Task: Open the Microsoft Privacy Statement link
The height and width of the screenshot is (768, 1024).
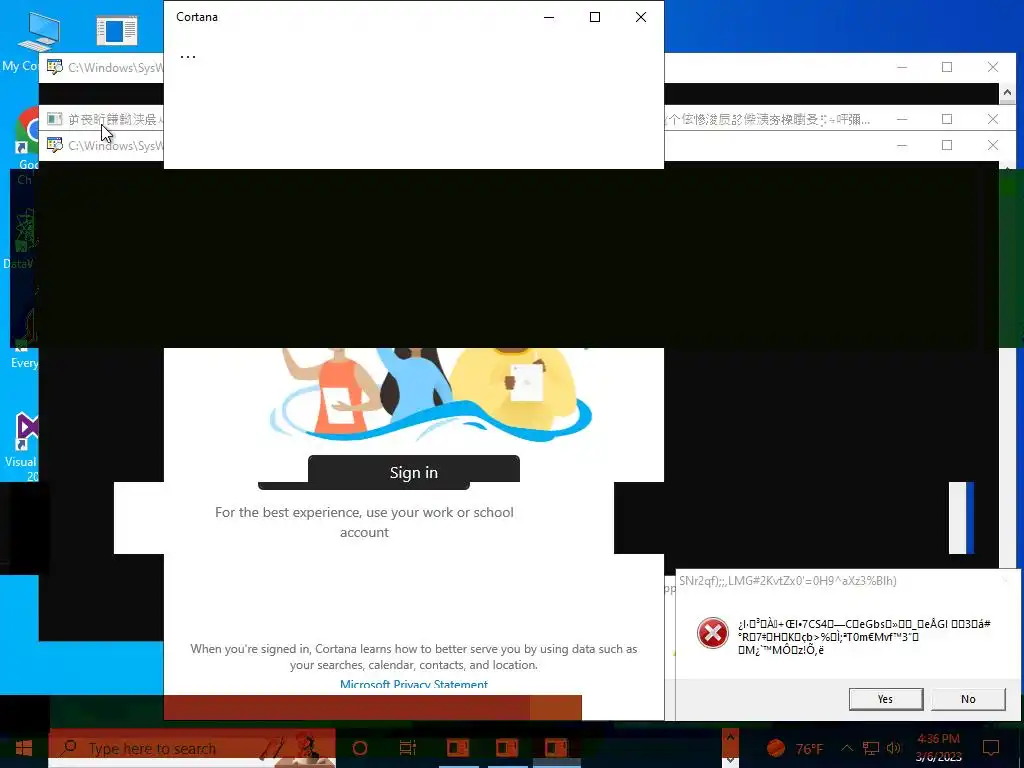Action: coord(413,684)
